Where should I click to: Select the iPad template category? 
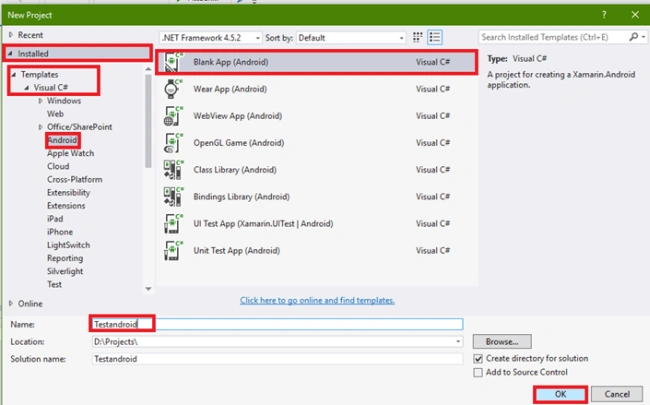pyautogui.click(x=55, y=219)
